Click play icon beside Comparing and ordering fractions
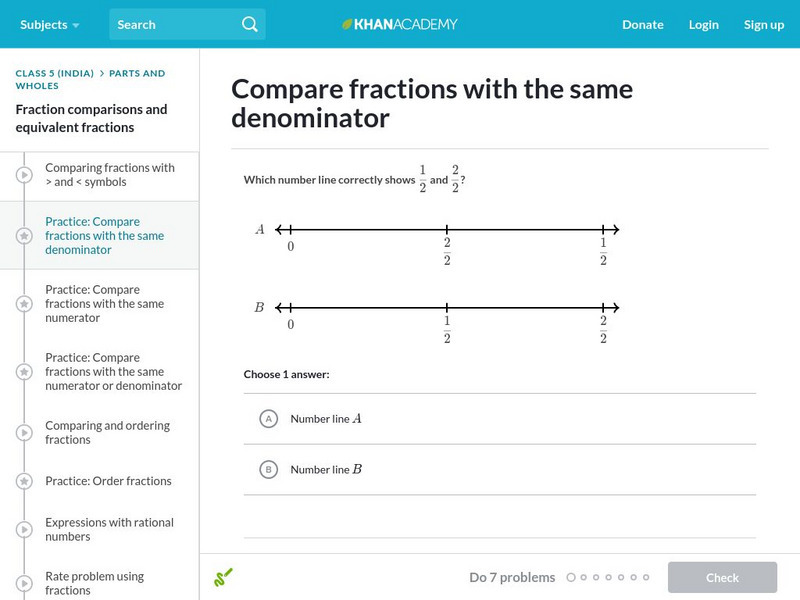Screen dimensions: 800x600 (x=24, y=432)
